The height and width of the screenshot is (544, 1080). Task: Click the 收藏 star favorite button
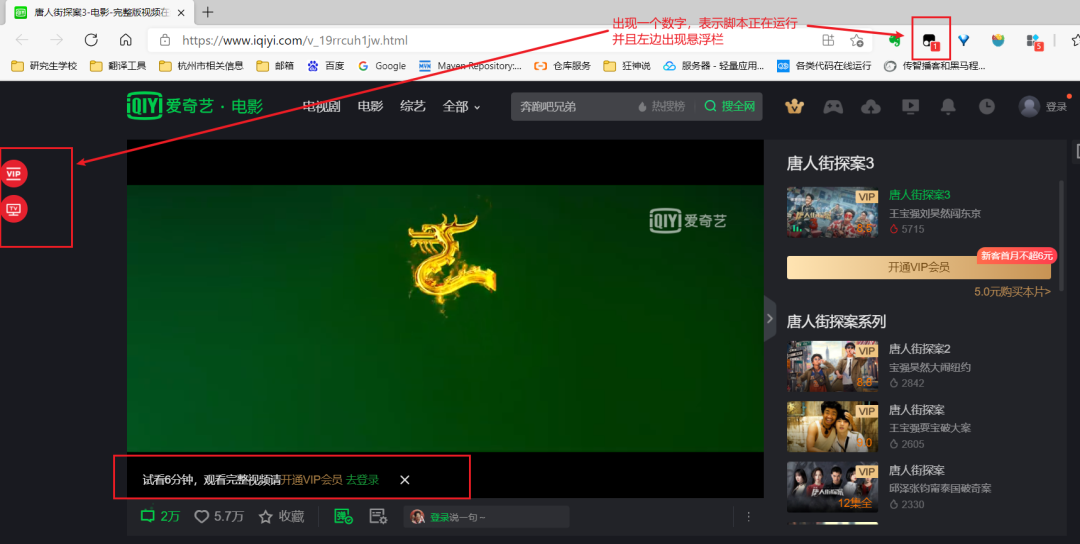point(281,516)
